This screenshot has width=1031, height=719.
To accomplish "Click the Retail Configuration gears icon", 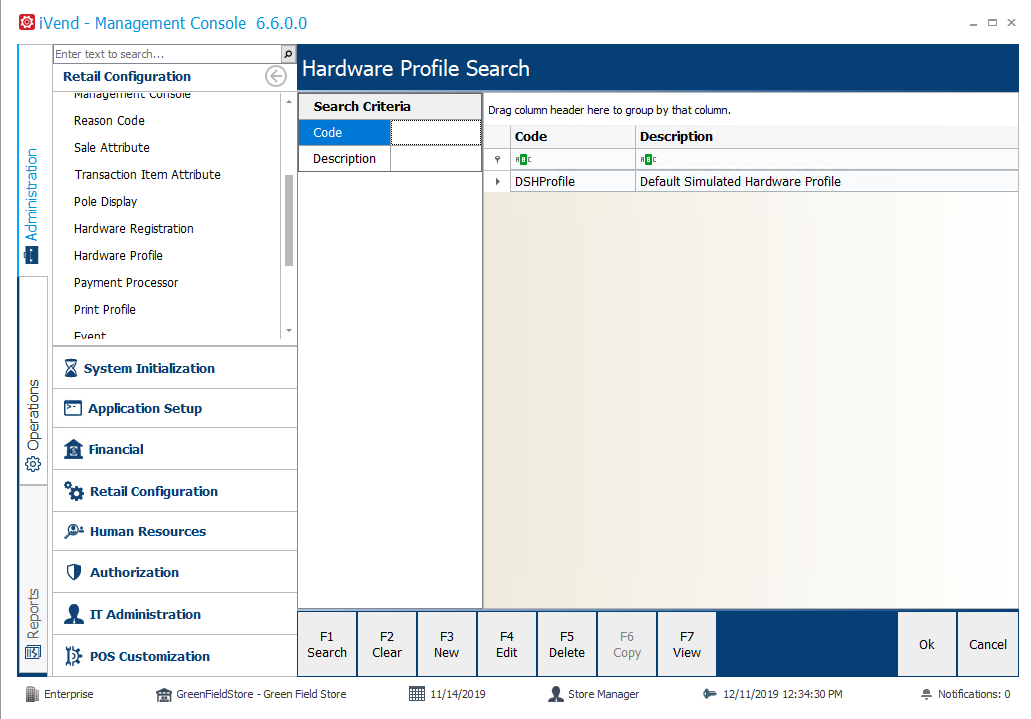I will click(74, 491).
